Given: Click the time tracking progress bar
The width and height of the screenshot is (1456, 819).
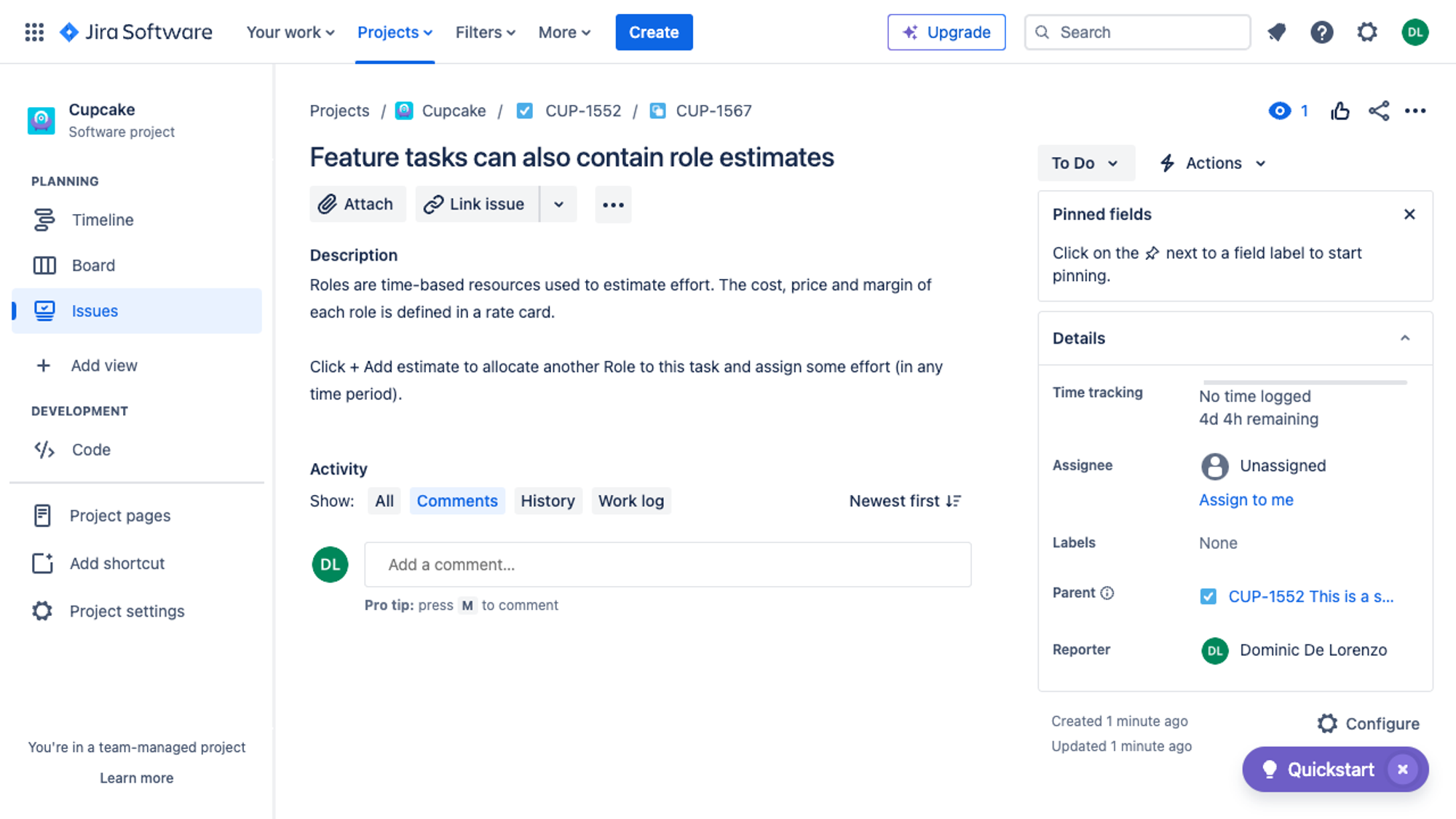Looking at the screenshot, I should coord(1305,382).
